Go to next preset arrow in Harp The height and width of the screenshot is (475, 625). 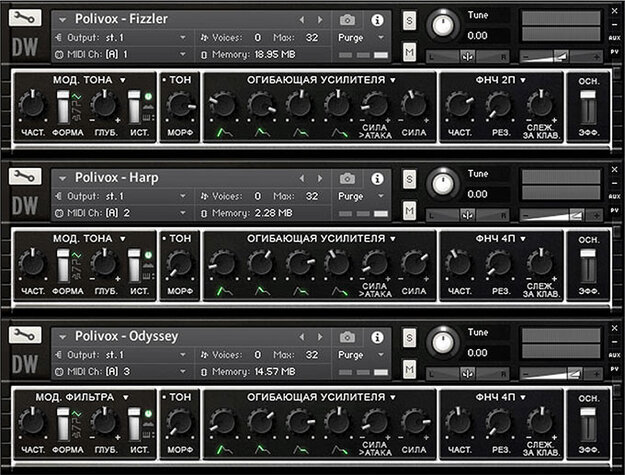320,179
